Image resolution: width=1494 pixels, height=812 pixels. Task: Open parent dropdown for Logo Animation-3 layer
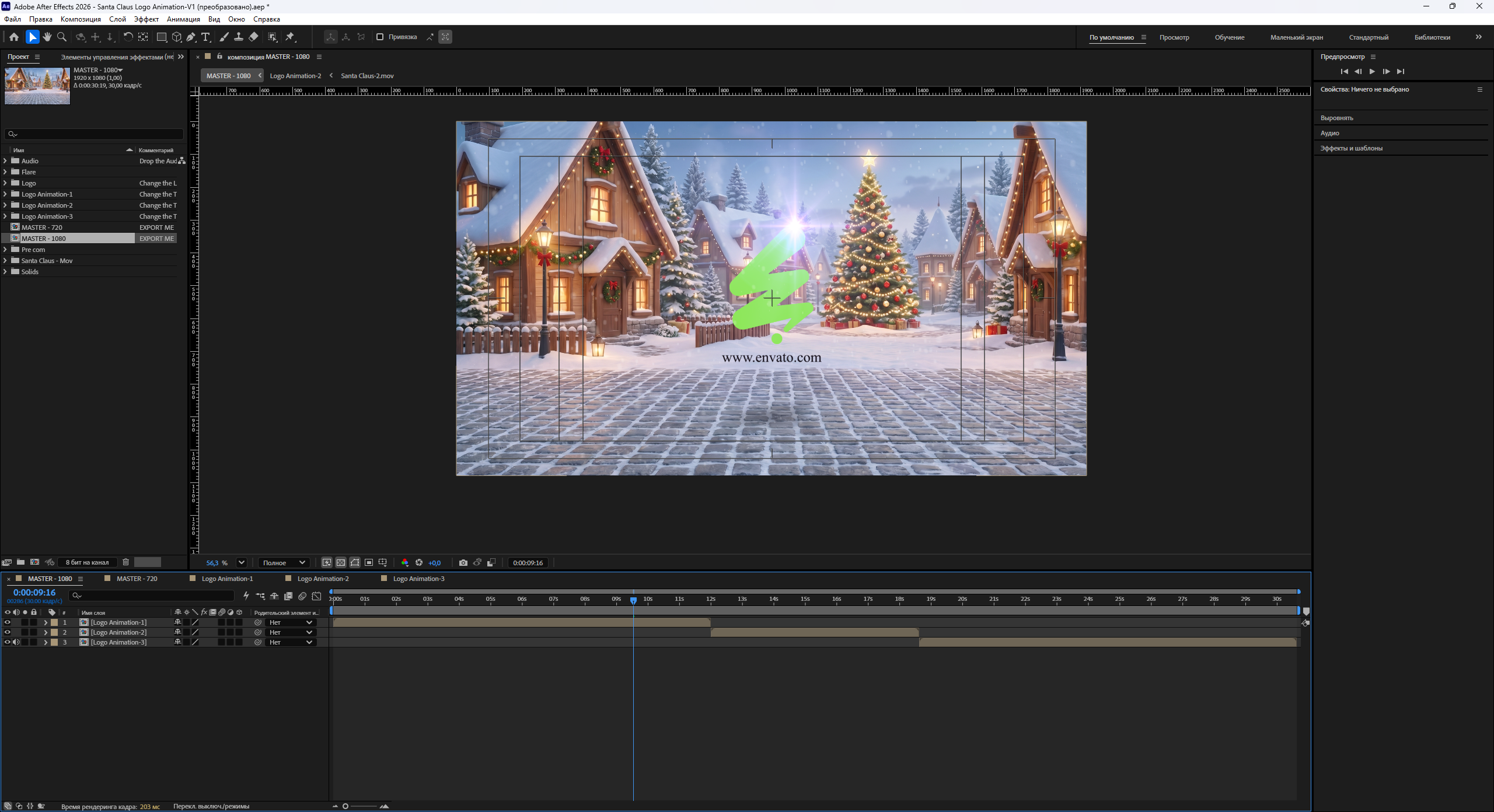pos(291,642)
